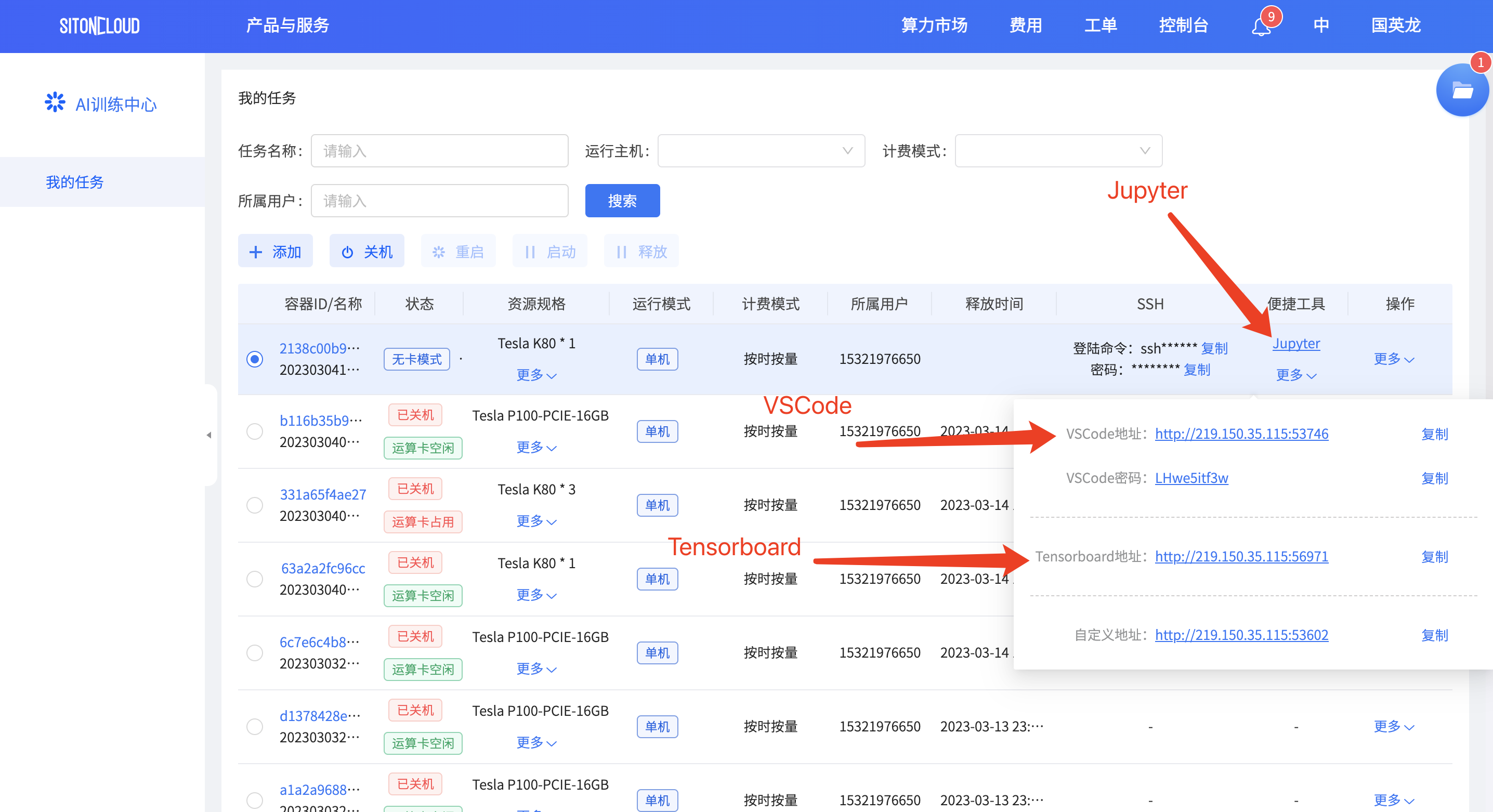Screen dimensions: 1493x812
Task: Click 单机 tag in the 331a65f4ae27 row
Action: (x=657, y=505)
